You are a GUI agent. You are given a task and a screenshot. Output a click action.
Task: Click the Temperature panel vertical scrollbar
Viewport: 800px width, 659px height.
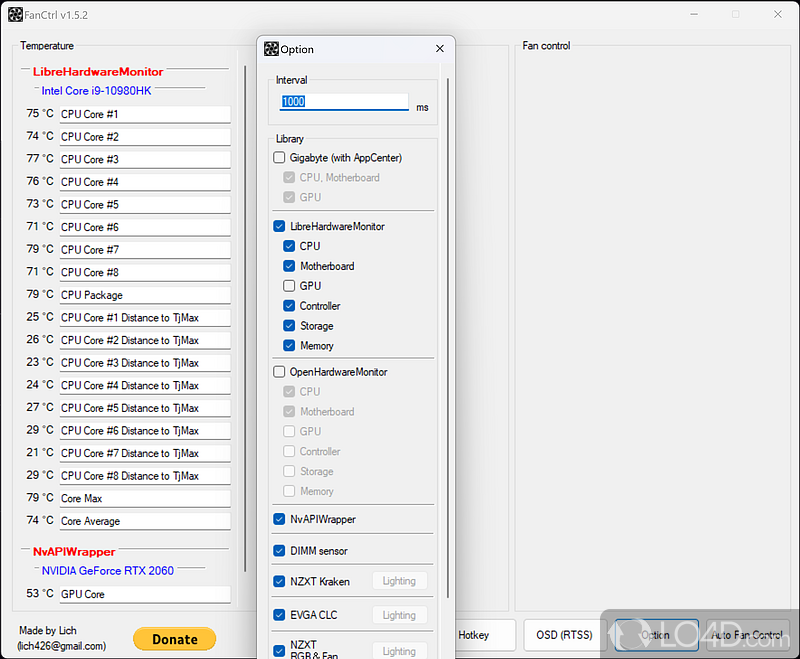(x=245, y=318)
